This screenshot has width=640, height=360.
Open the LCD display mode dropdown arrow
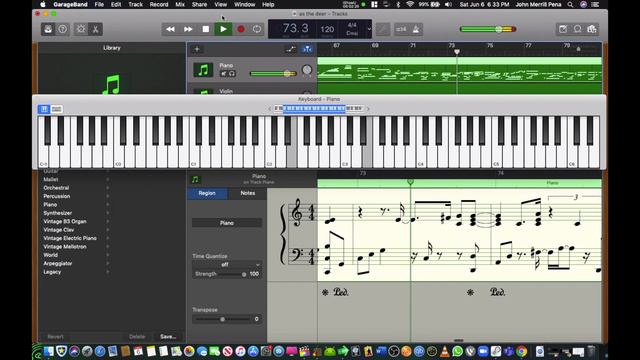click(369, 29)
